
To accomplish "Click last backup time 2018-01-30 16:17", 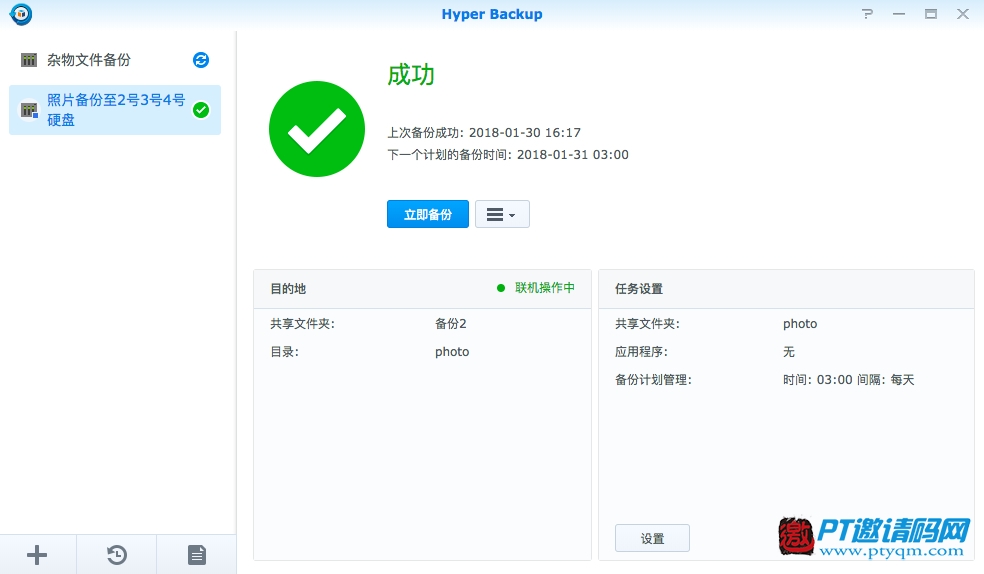I will pos(525,132).
